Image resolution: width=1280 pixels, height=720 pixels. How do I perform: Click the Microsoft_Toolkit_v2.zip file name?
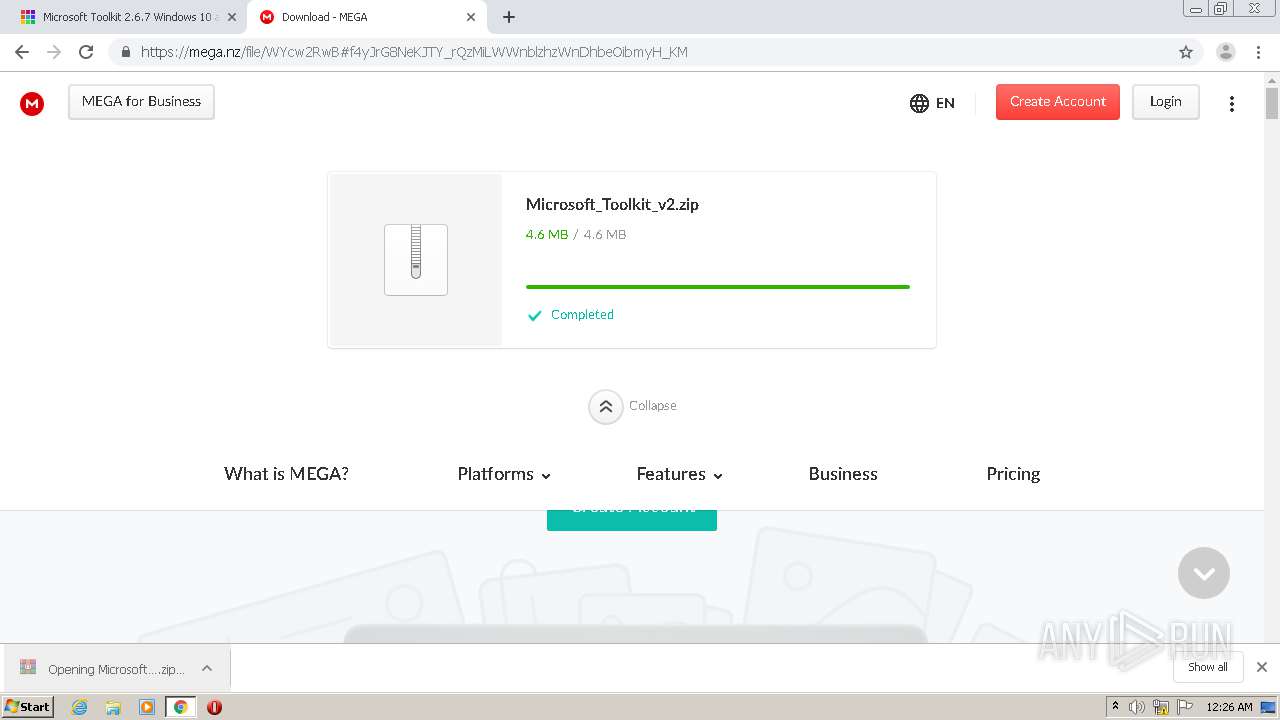(612, 204)
